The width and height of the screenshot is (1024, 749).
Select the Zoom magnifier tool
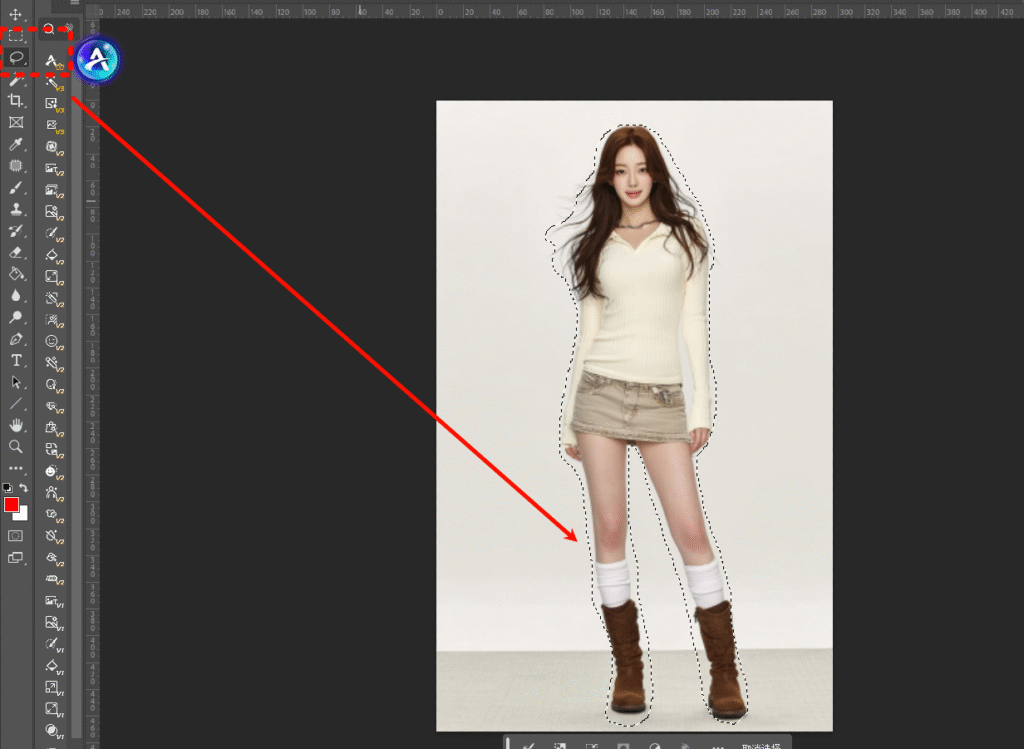[16, 446]
